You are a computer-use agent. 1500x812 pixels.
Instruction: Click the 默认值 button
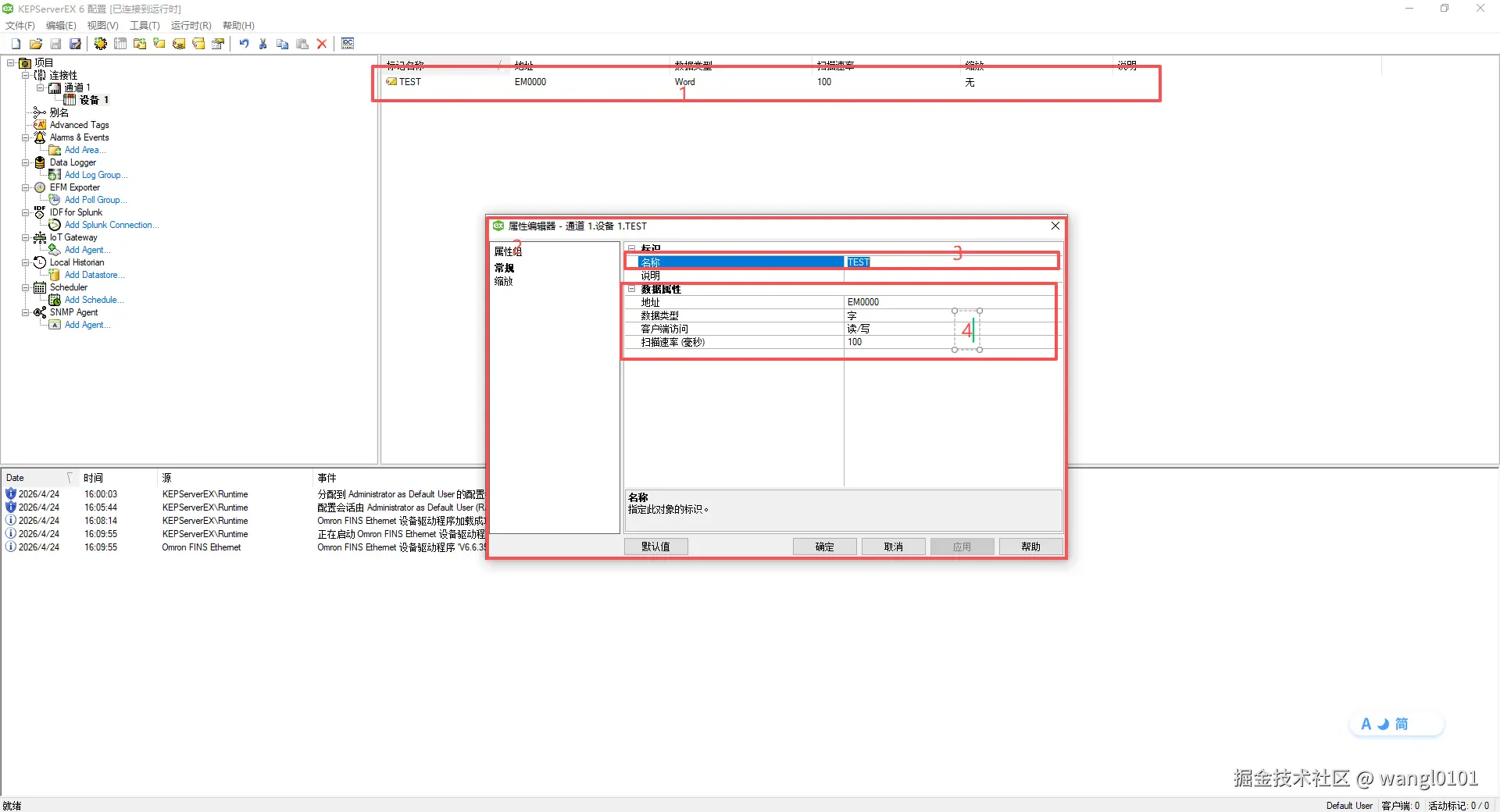pos(656,547)
